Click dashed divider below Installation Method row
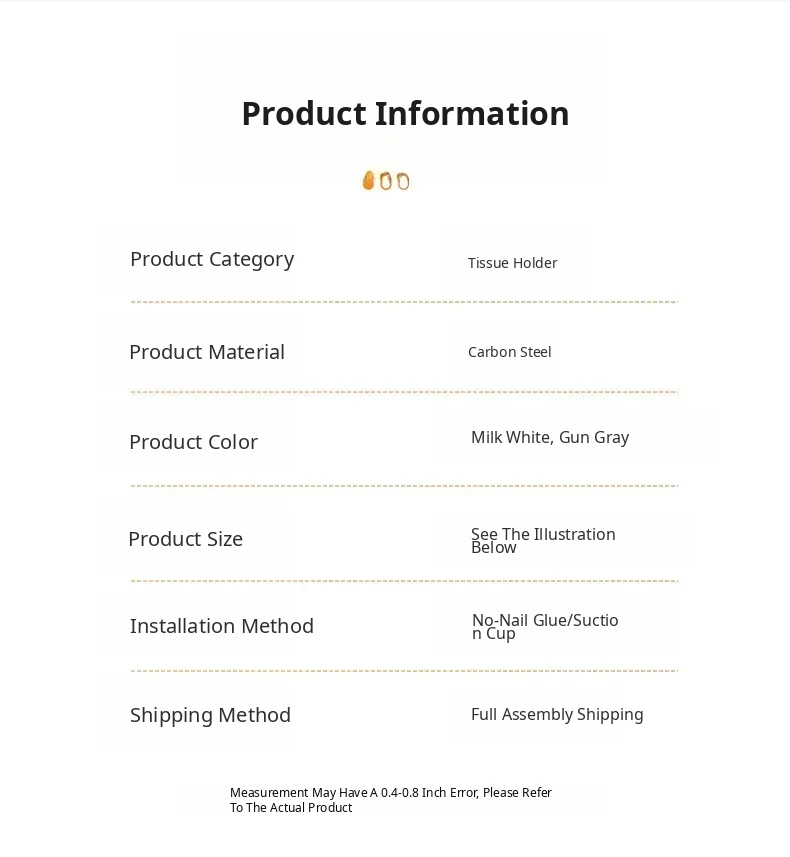This screenshot has height=857, width=790. [x=404, y=671]
